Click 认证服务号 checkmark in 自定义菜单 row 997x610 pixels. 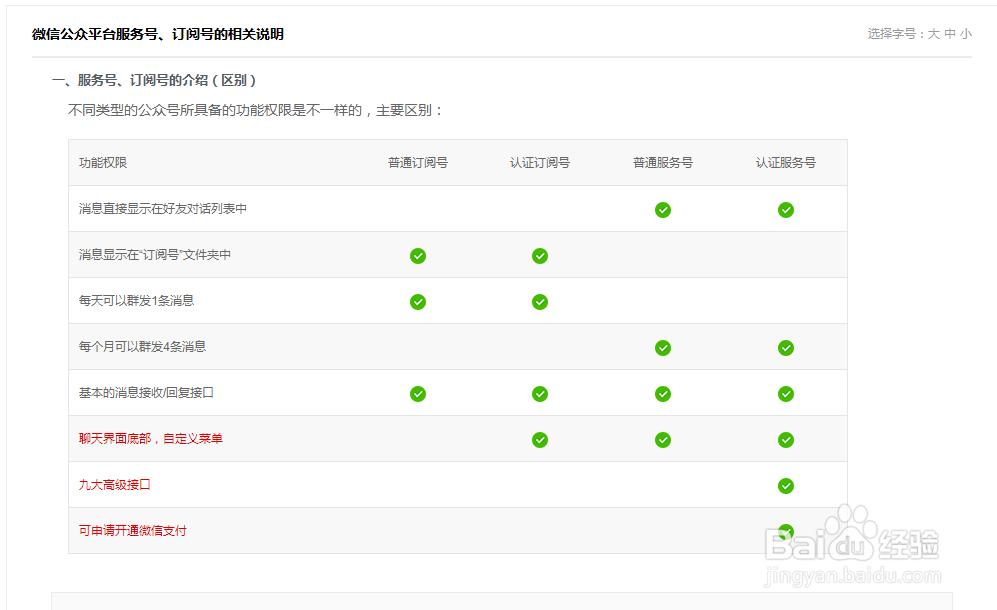(786, 440)
